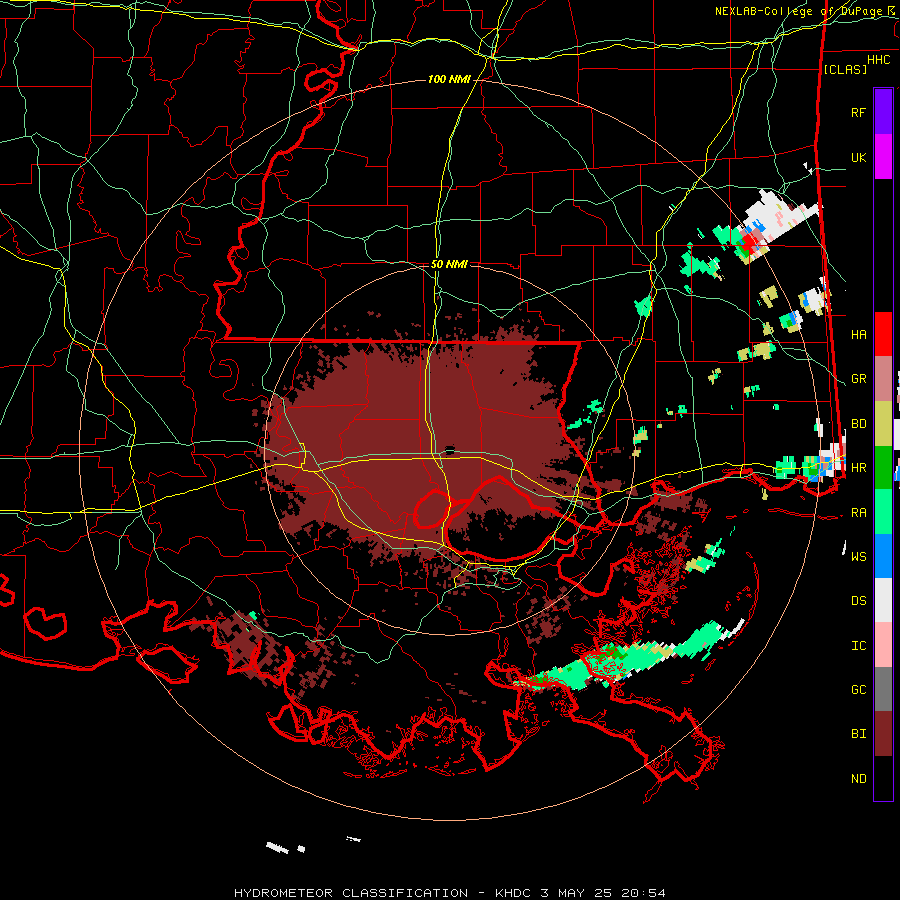The height and width of the screenshot is (900, 900).
Task: Click the "RA" legend label
Action: pyautogui.click(x=858, y=513)
